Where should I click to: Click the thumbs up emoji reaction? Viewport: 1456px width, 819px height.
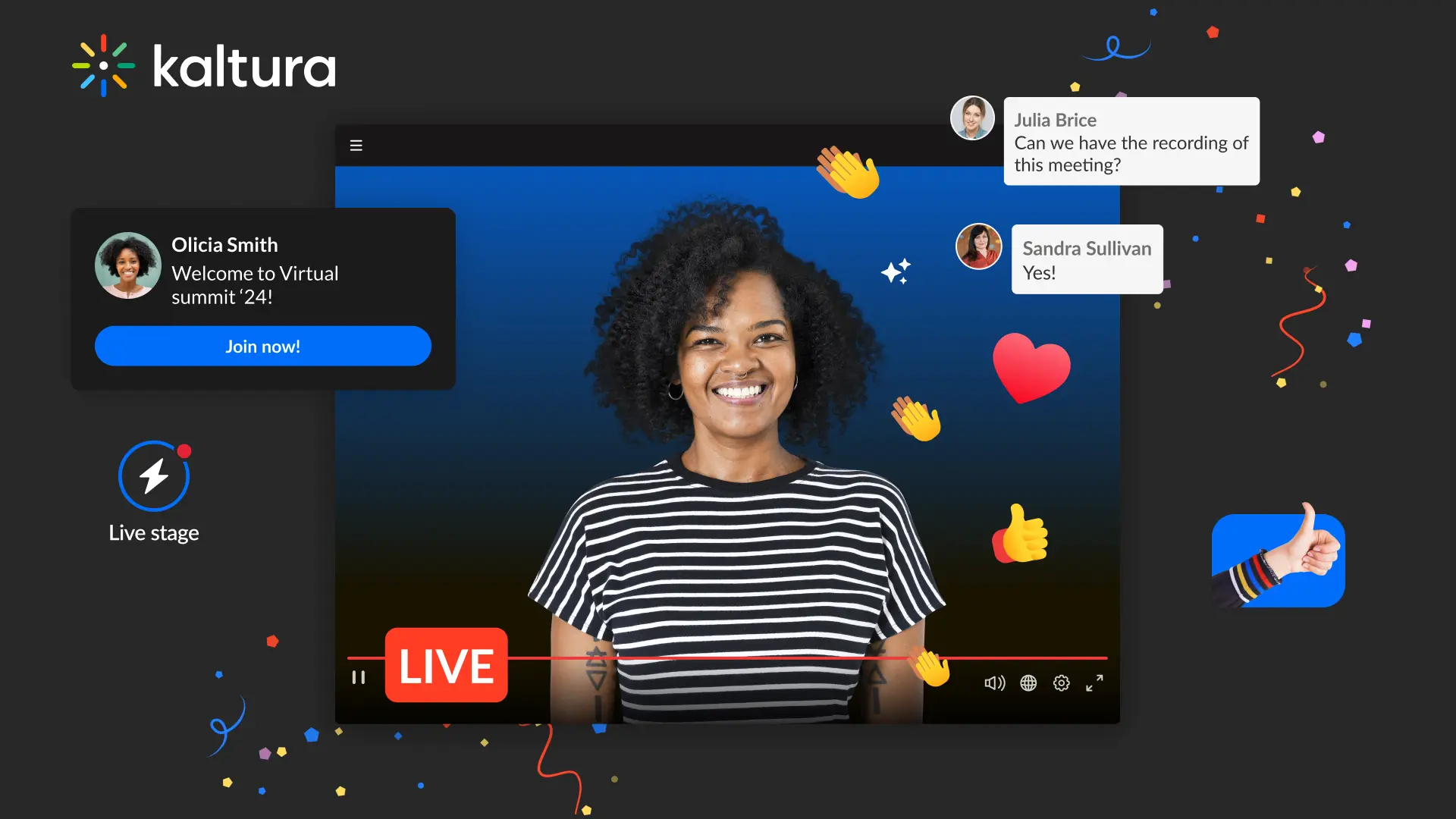[1021, 535]
